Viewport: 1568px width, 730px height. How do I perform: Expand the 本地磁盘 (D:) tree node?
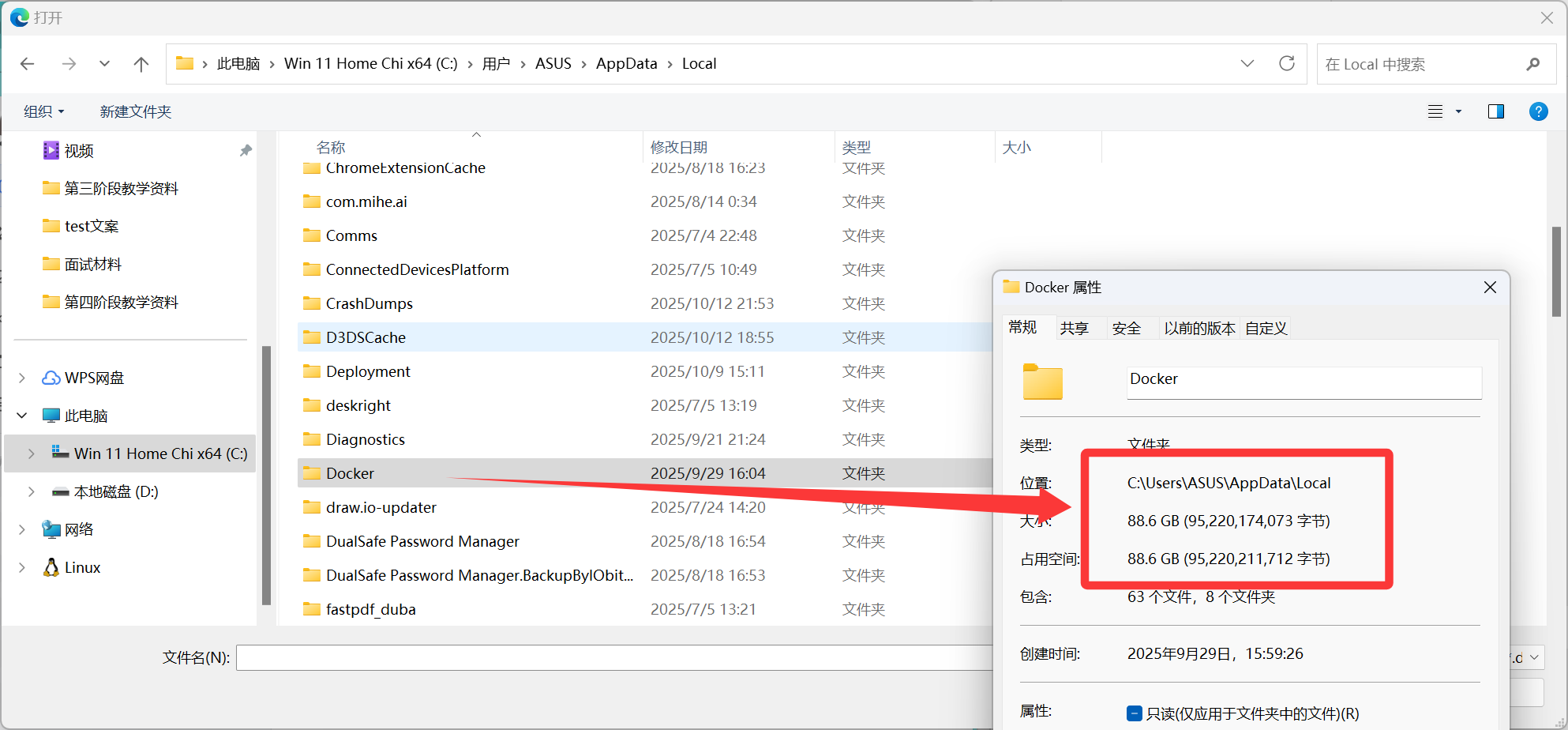tap(31, 491)
